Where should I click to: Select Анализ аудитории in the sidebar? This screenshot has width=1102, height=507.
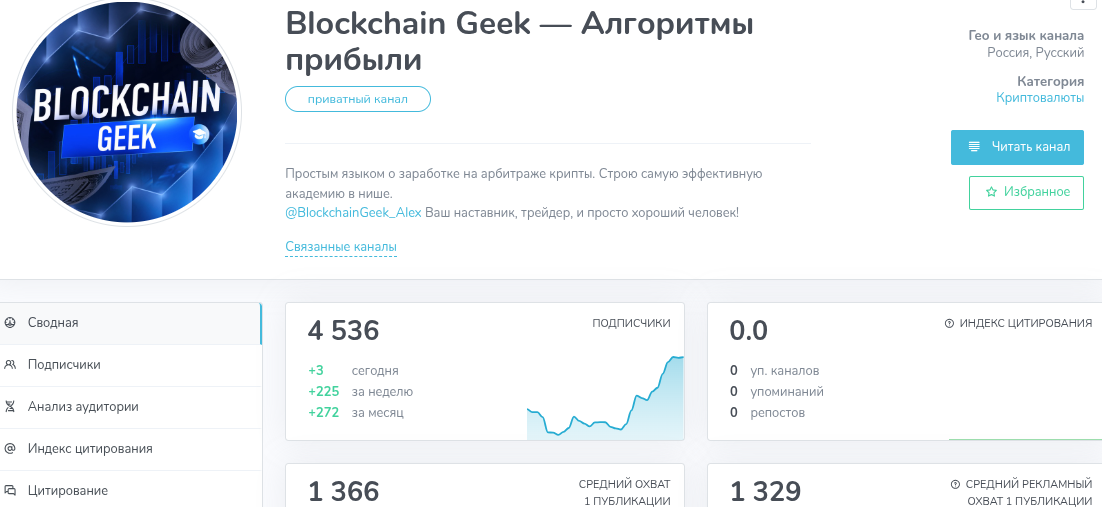83,407
